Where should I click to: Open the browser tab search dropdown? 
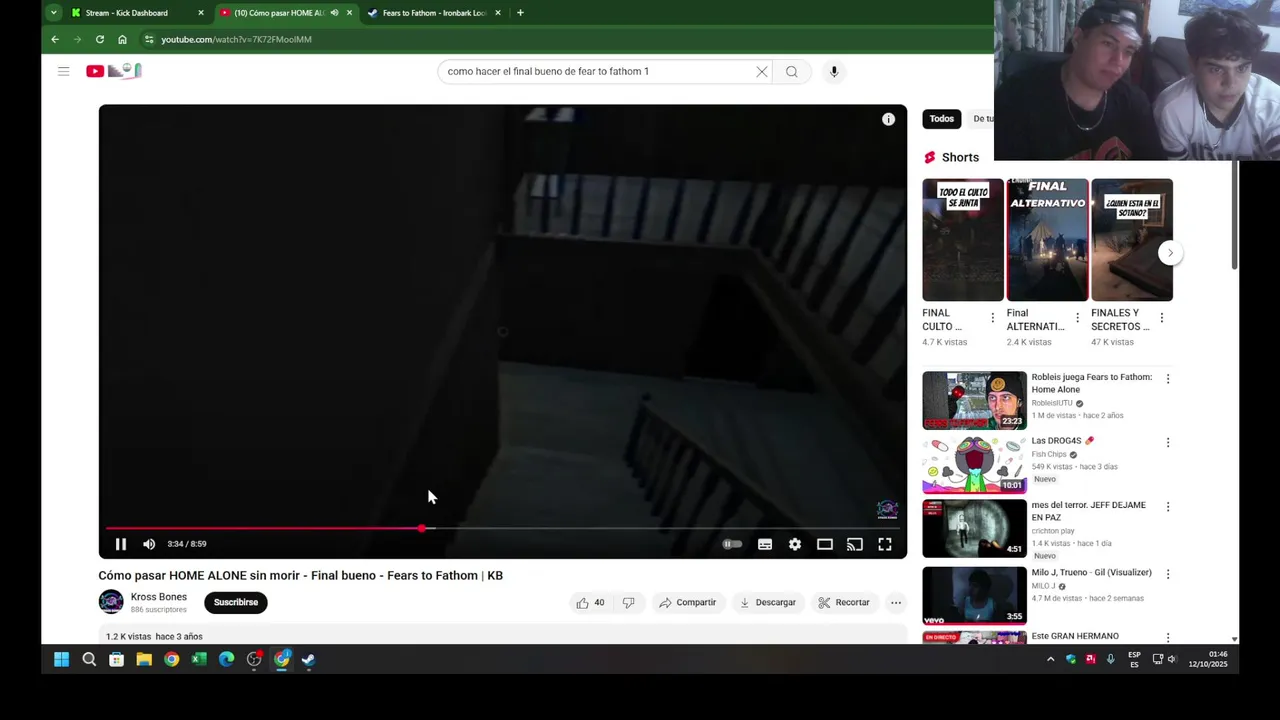54,13
